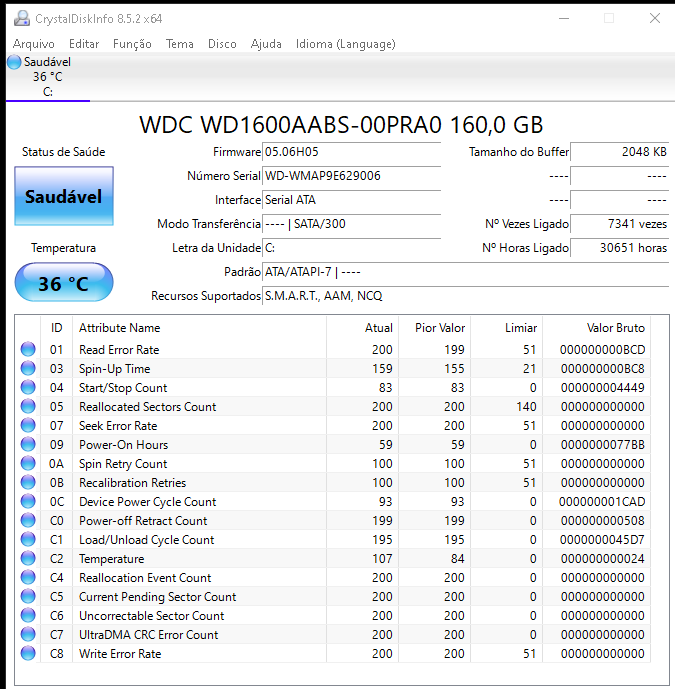Viewport: 675px width, 689px height.
Task: Click status orb for Seek Error Rate
Action: [28, 425]
